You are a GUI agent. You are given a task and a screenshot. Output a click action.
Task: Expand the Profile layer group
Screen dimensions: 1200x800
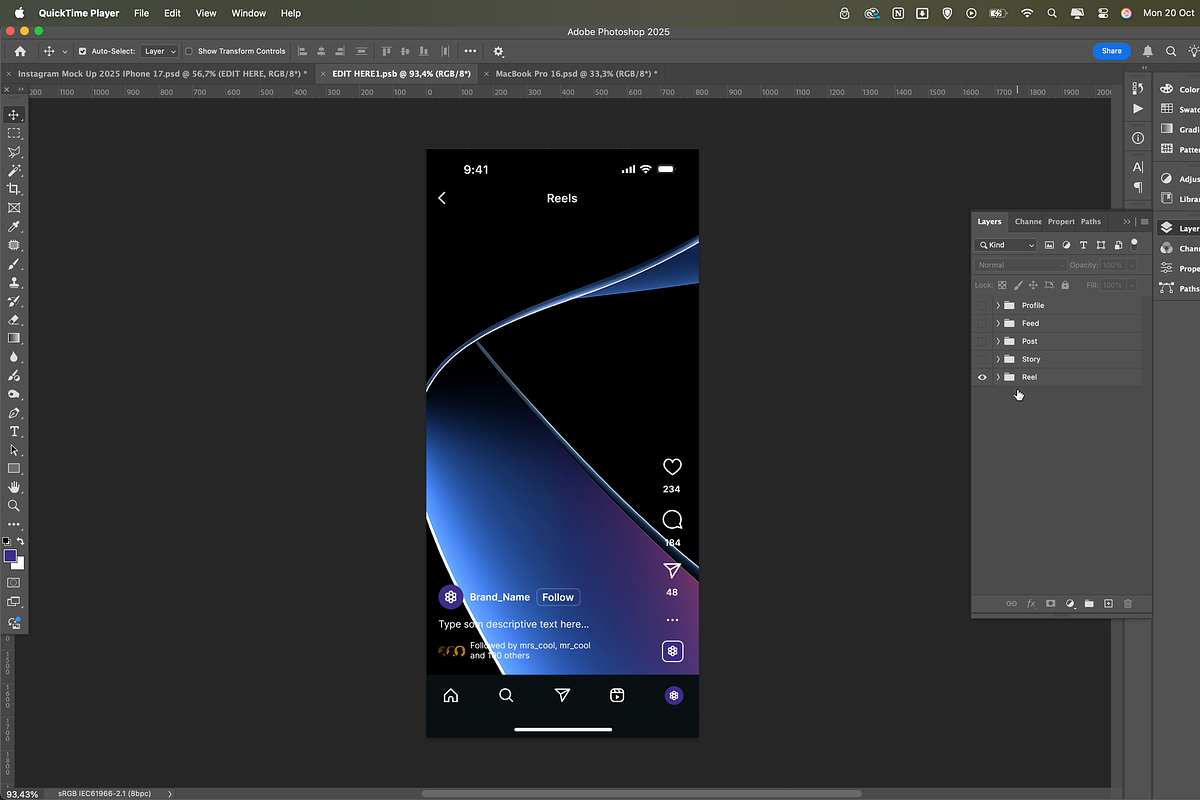click(x=997, y=305)
